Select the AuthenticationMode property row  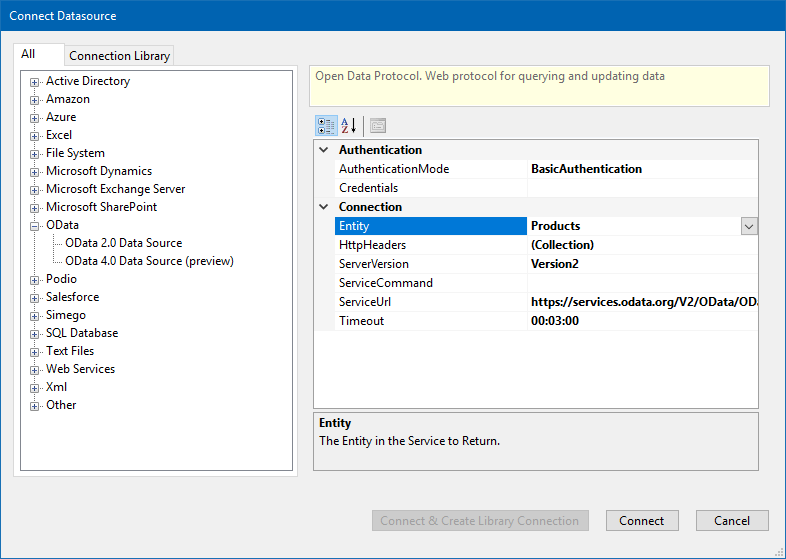(x=546, y=169)
